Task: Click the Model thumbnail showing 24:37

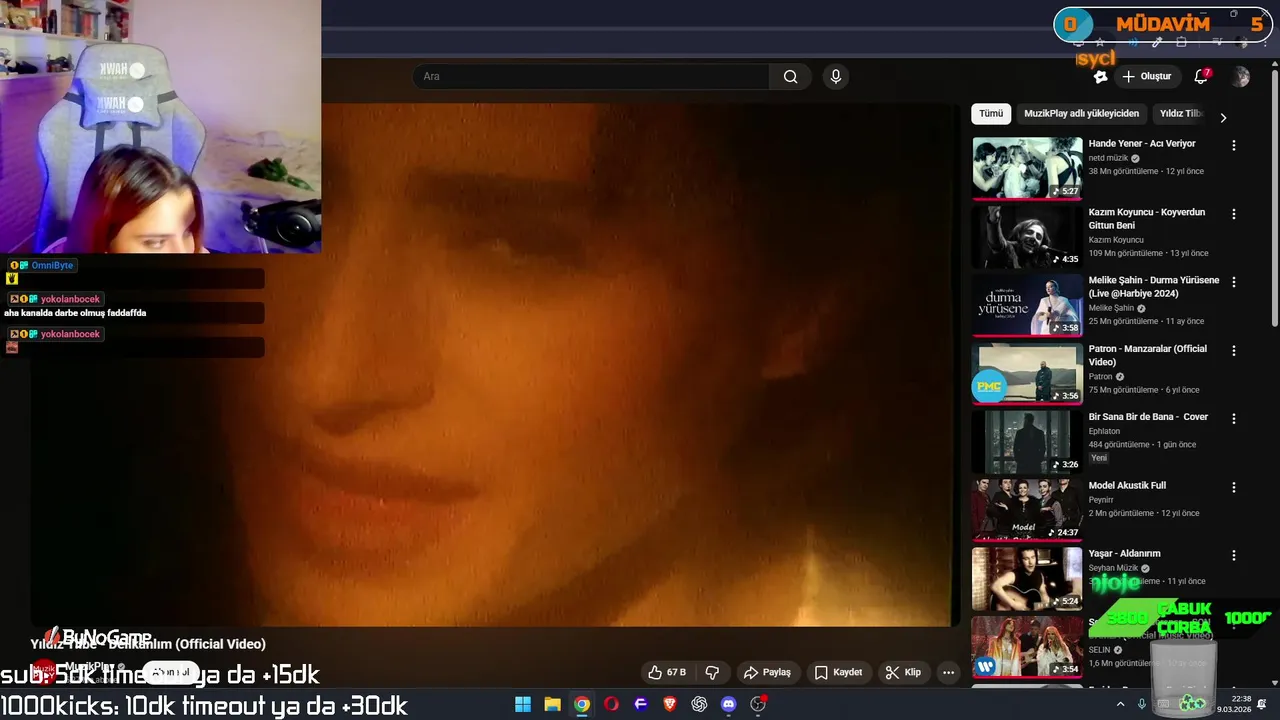Action: pyautogui.click(x=1027, y=510)
